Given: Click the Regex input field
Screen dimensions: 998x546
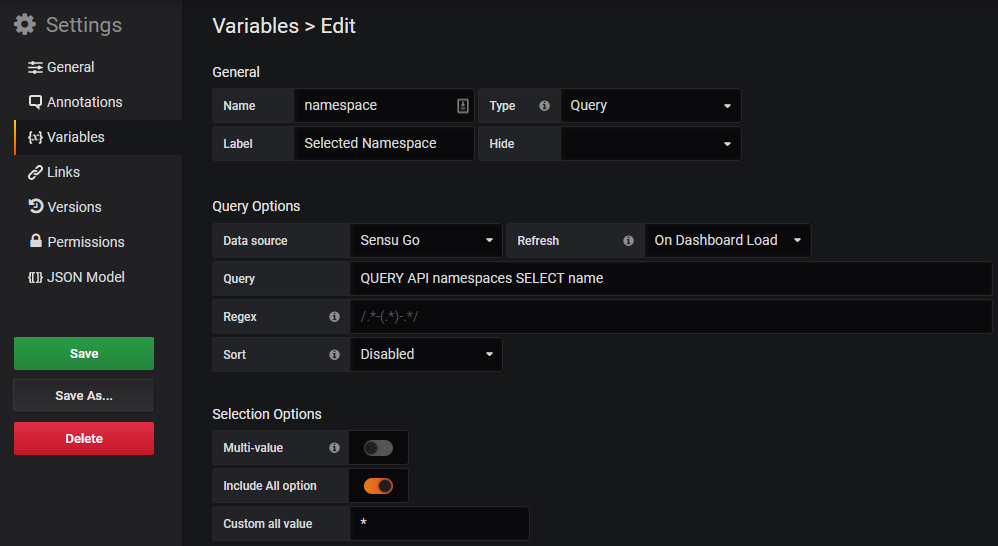Looking at the screenshot, I should [671, 316].
